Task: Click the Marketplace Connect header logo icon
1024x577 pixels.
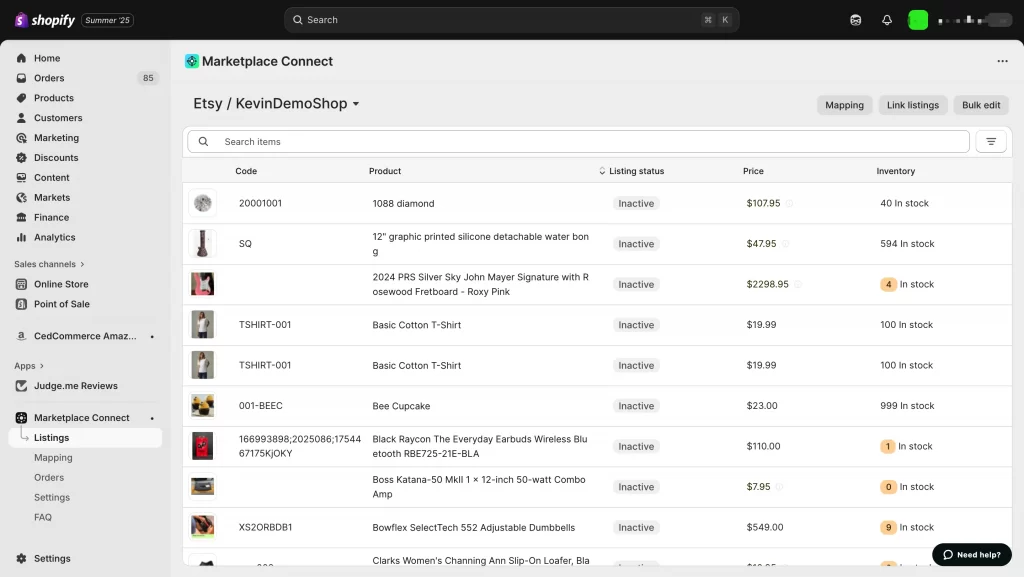Action: tap(191, 61)
